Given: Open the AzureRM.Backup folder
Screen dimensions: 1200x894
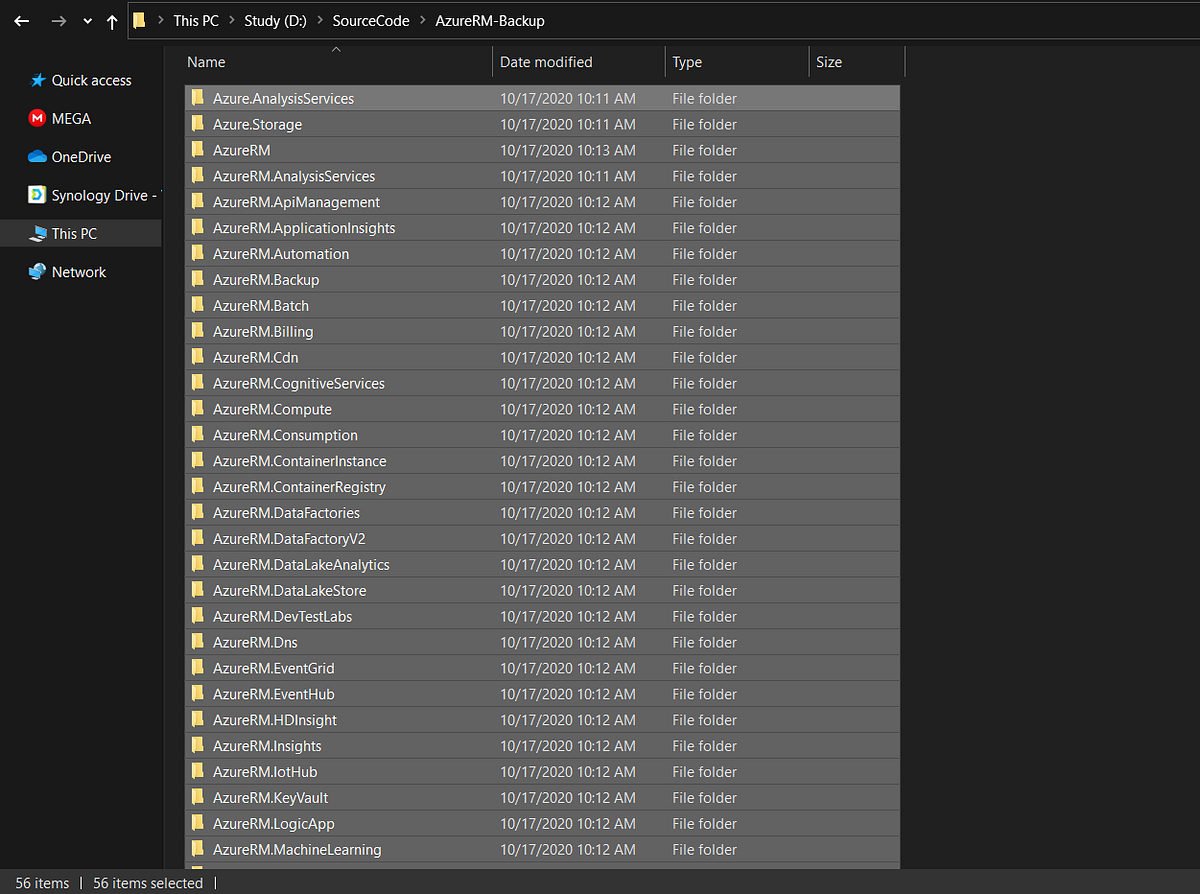Looking at the screenshot, I should pyautogui.click(x=263, y=279).
